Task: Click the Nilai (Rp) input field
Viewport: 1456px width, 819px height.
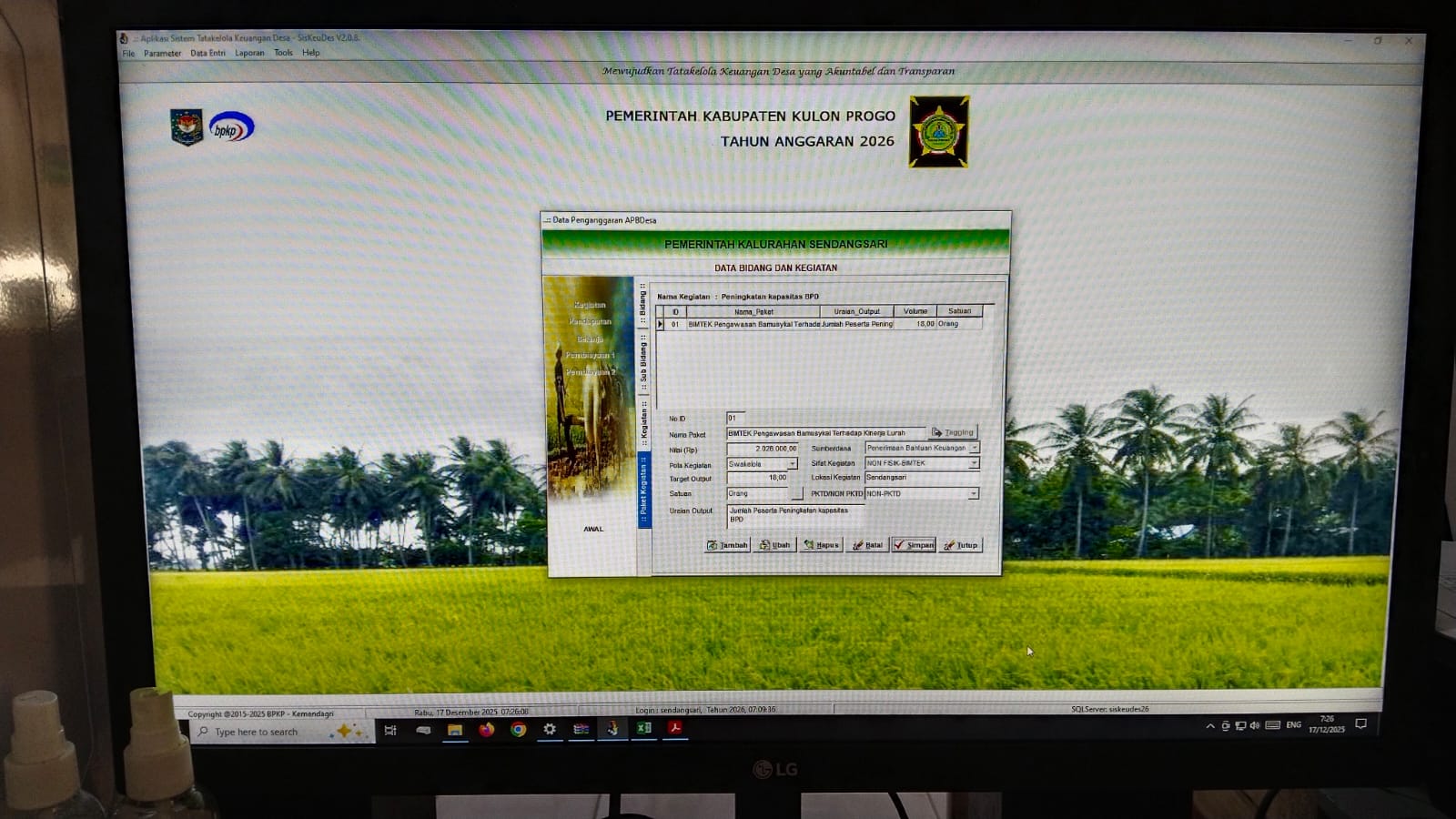Action: [763, 449]
